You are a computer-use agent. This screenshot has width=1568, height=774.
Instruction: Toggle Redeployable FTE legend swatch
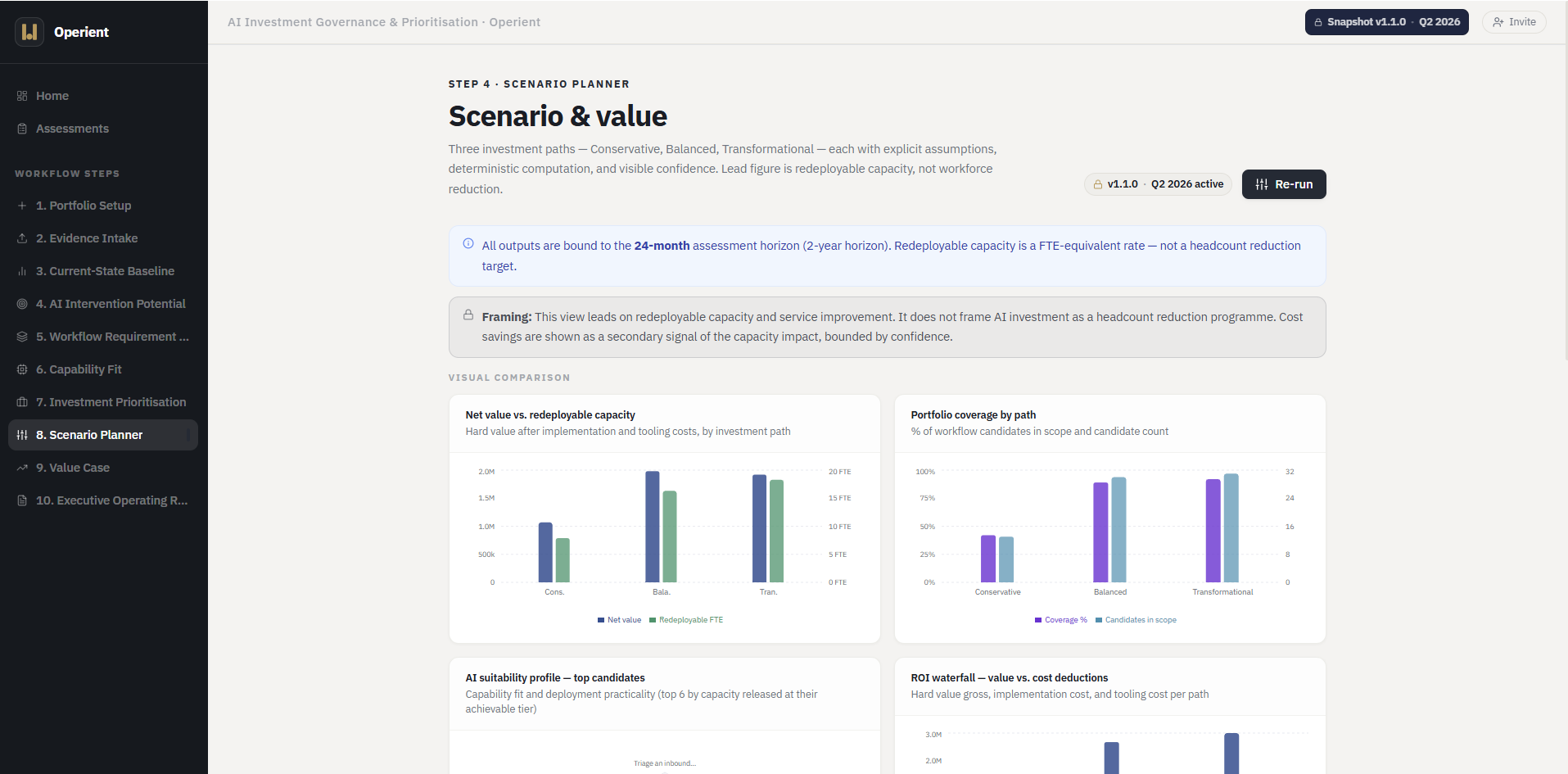coord(653,620)
